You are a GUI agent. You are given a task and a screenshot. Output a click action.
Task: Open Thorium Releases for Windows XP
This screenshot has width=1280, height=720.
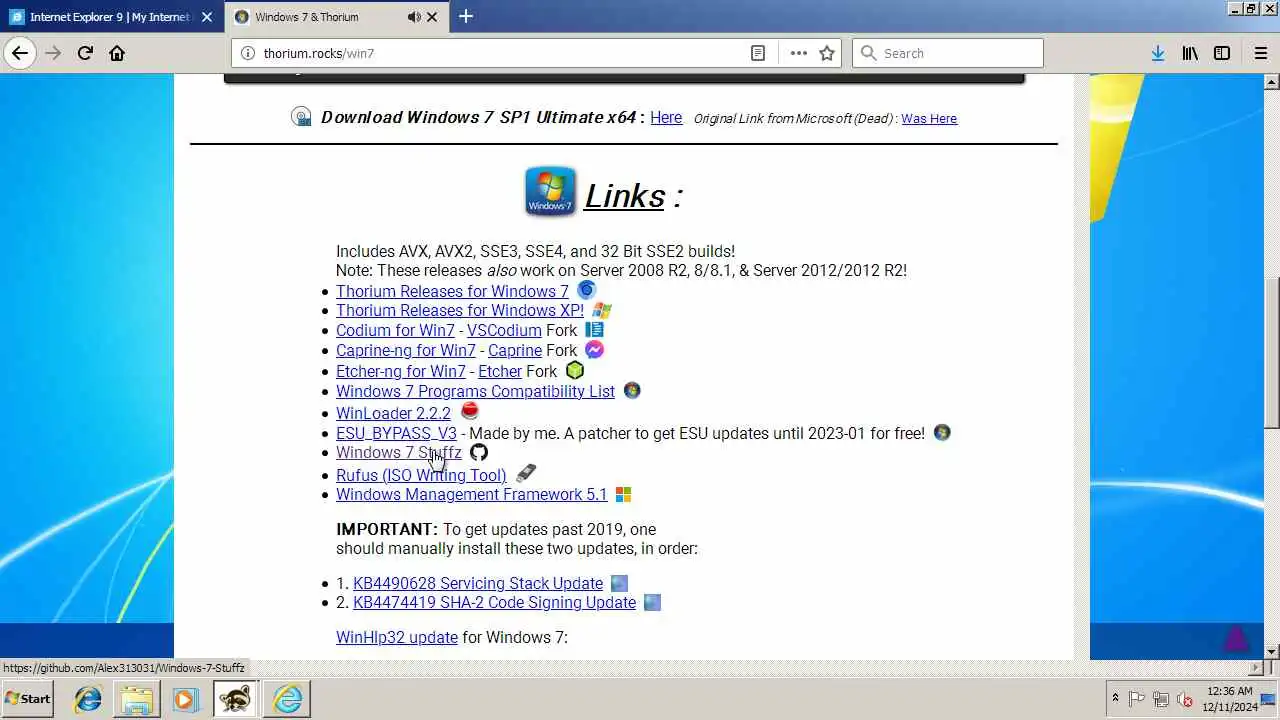[x=460, y=310]
